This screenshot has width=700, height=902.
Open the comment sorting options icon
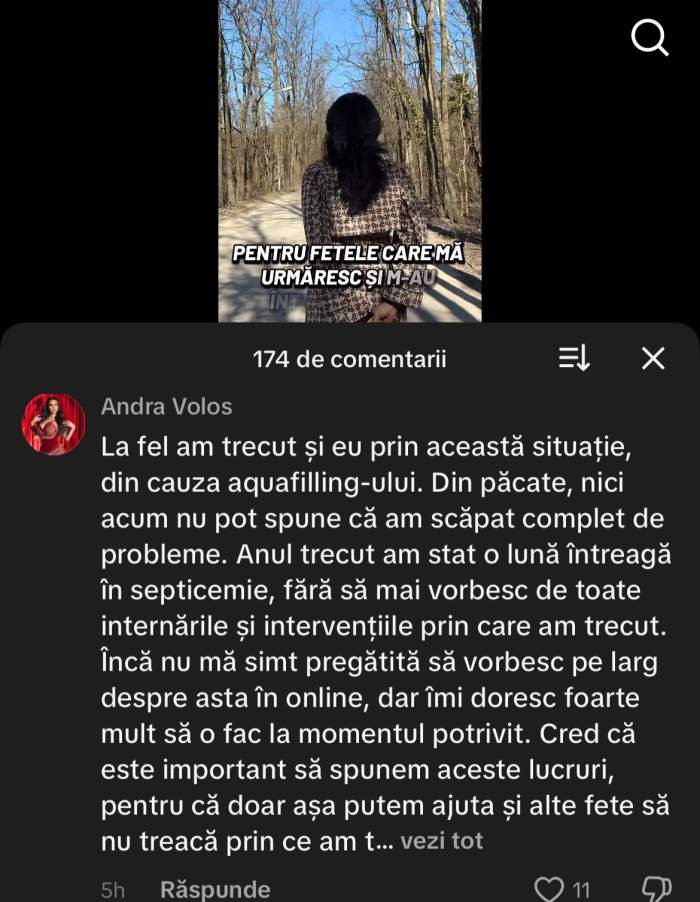574,358
